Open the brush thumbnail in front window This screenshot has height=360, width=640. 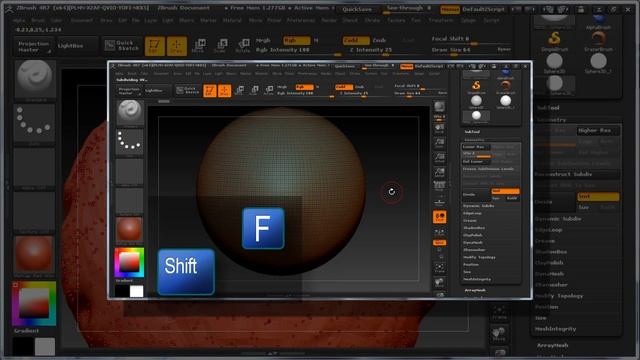click(130, 113)
